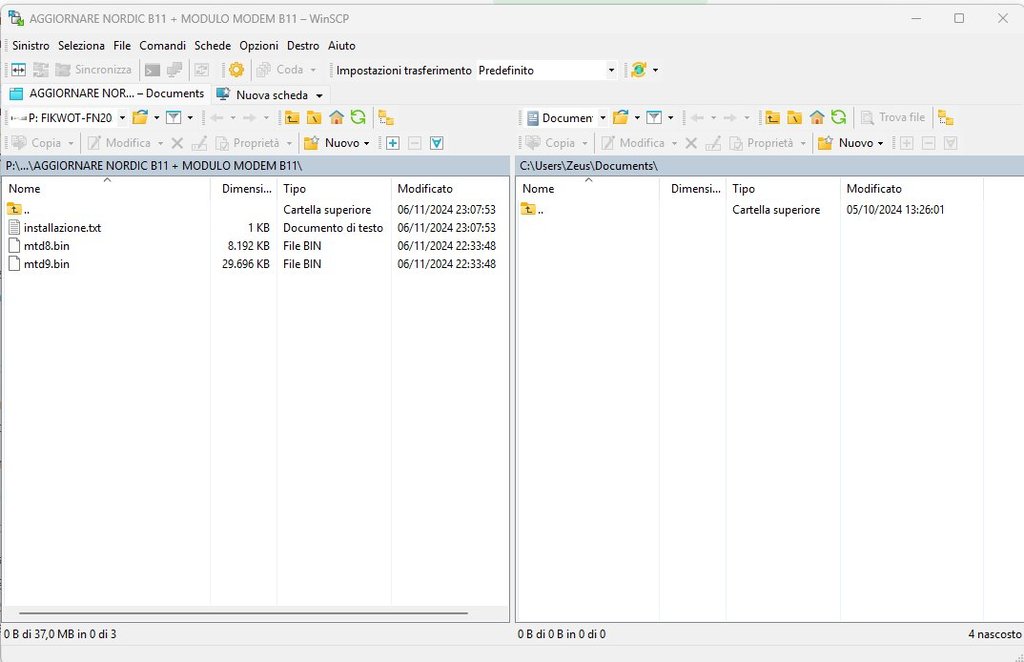Viewport: 1024px width, 662px height.
Task: Toggle the left panel directory tree icon
Action: pos(385,118)
